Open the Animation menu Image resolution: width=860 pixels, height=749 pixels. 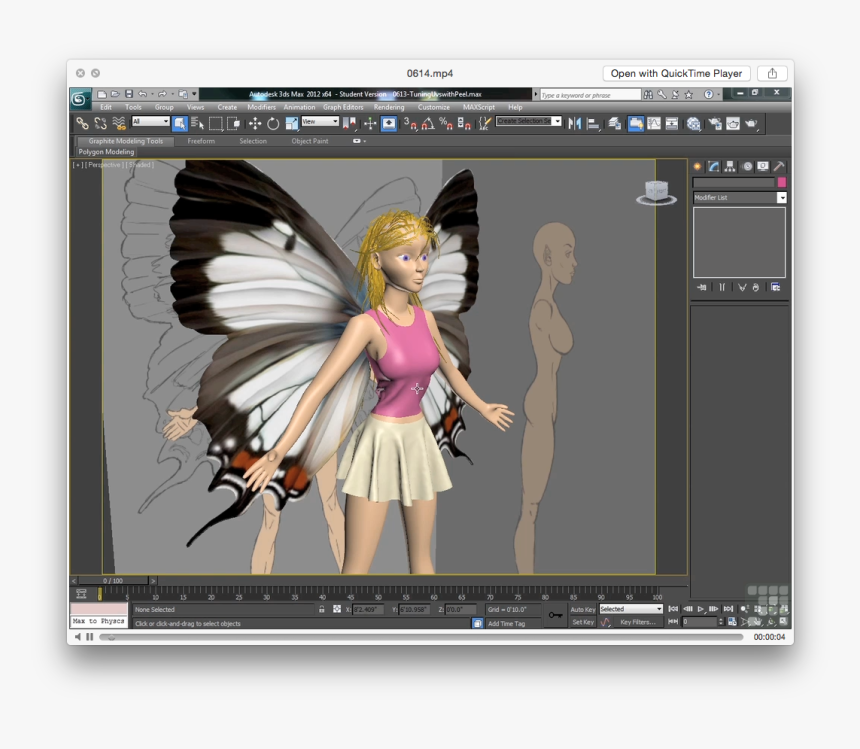(x=300, y=107)
